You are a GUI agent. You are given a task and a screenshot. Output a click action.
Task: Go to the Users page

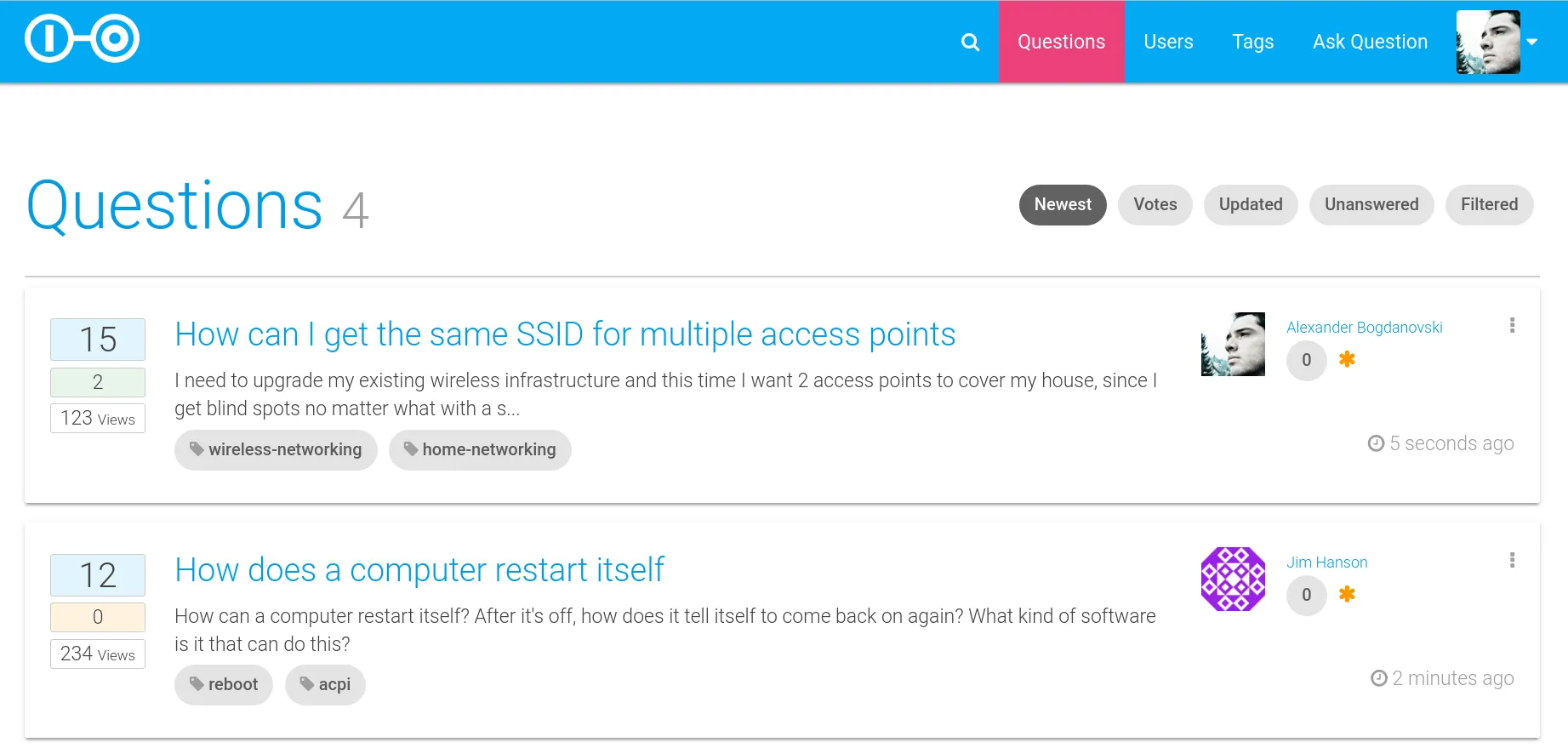(1168, 42)
